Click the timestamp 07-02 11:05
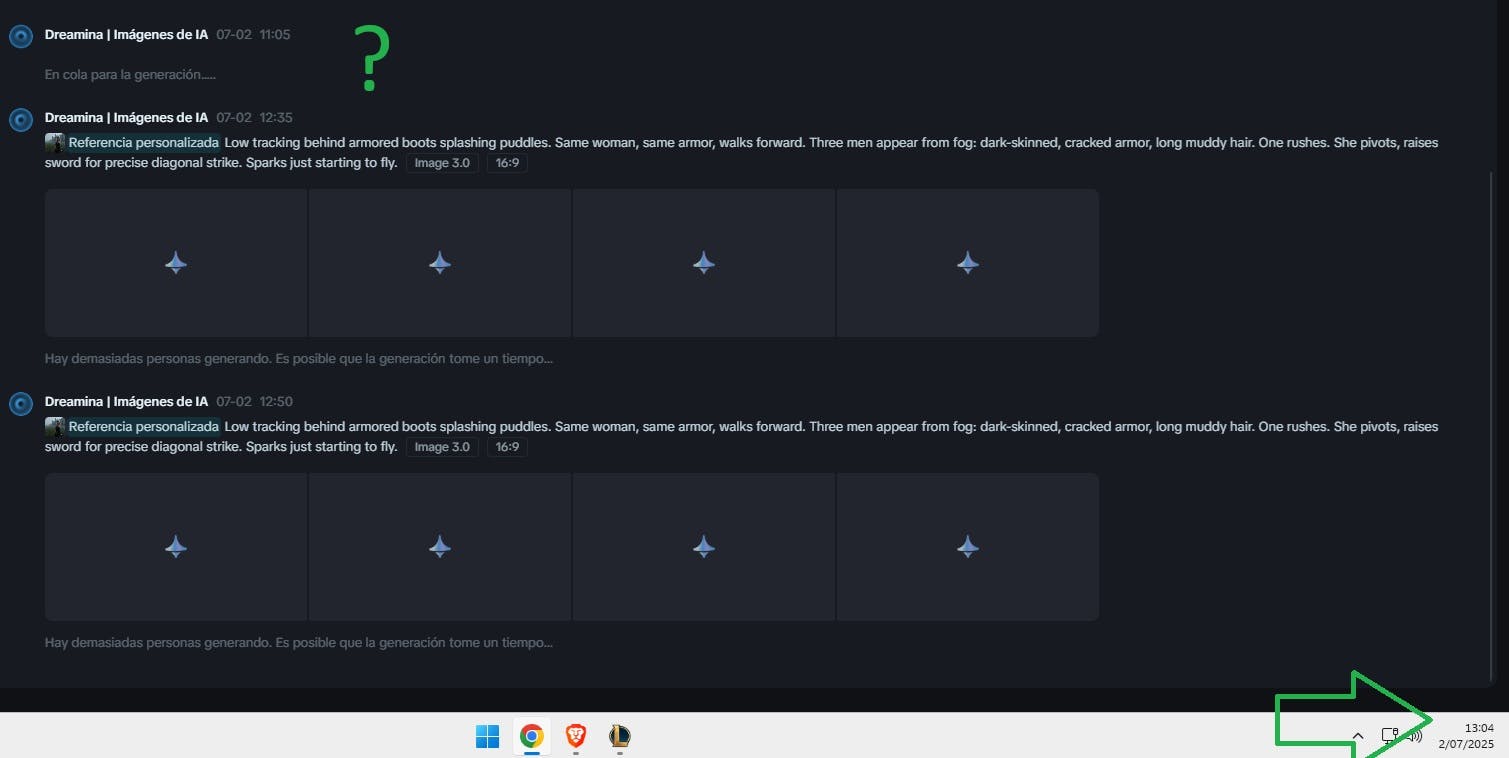 click(x=253, y=34)
